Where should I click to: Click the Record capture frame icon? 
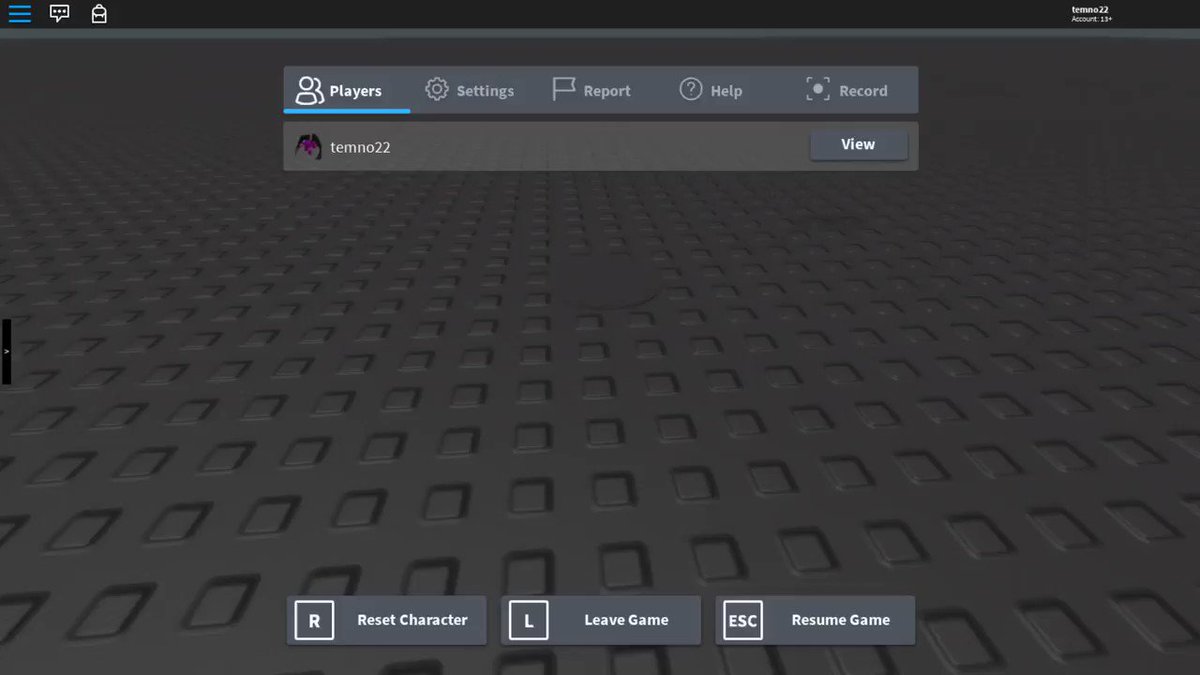tap(818, 89)
